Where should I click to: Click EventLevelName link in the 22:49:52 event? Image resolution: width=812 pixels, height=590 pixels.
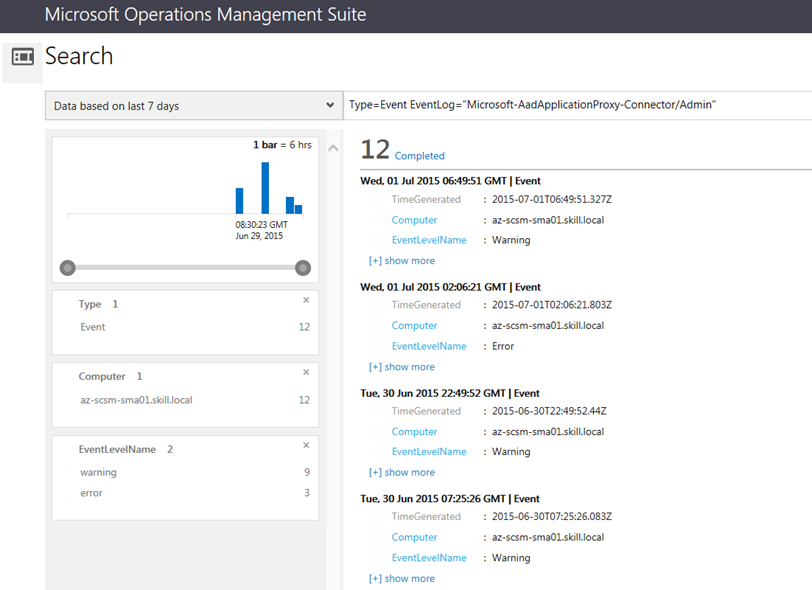[429, 452]
